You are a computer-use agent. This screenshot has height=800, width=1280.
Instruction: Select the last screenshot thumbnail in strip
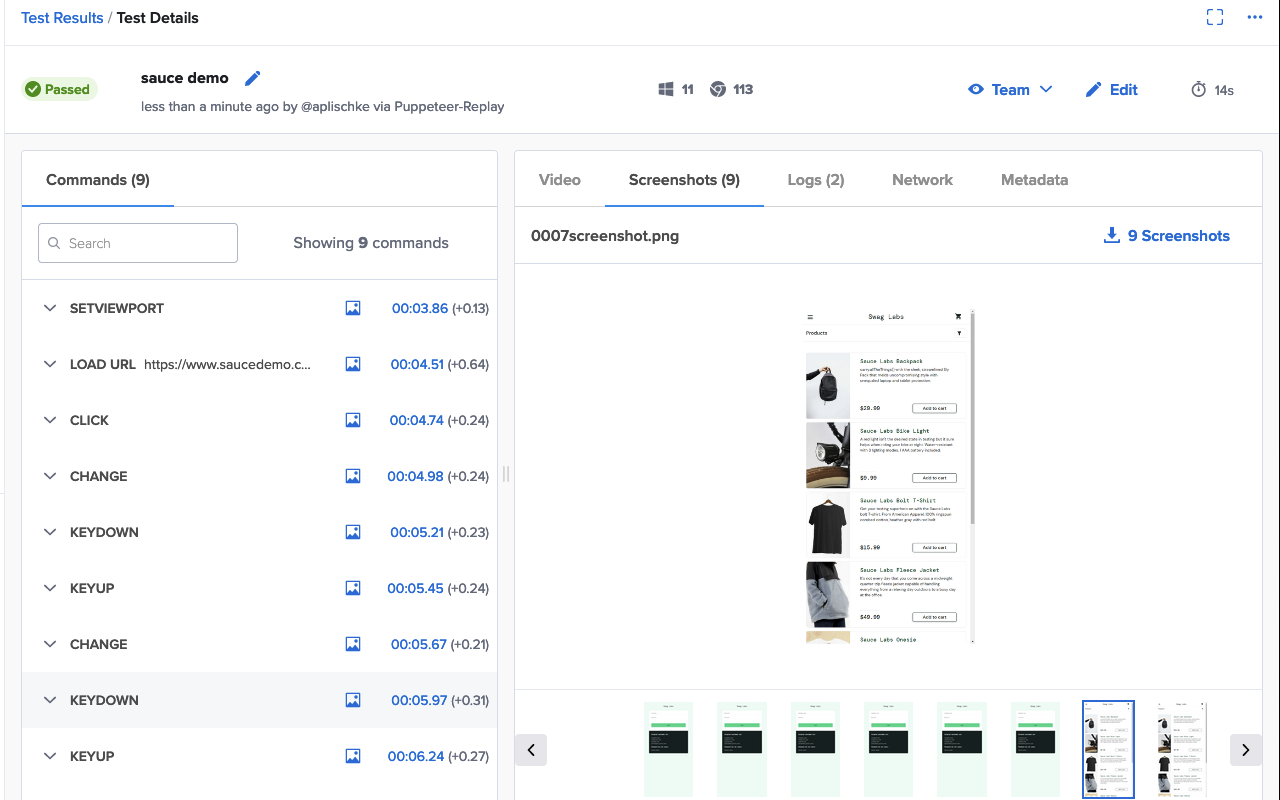coord(1181,748)
